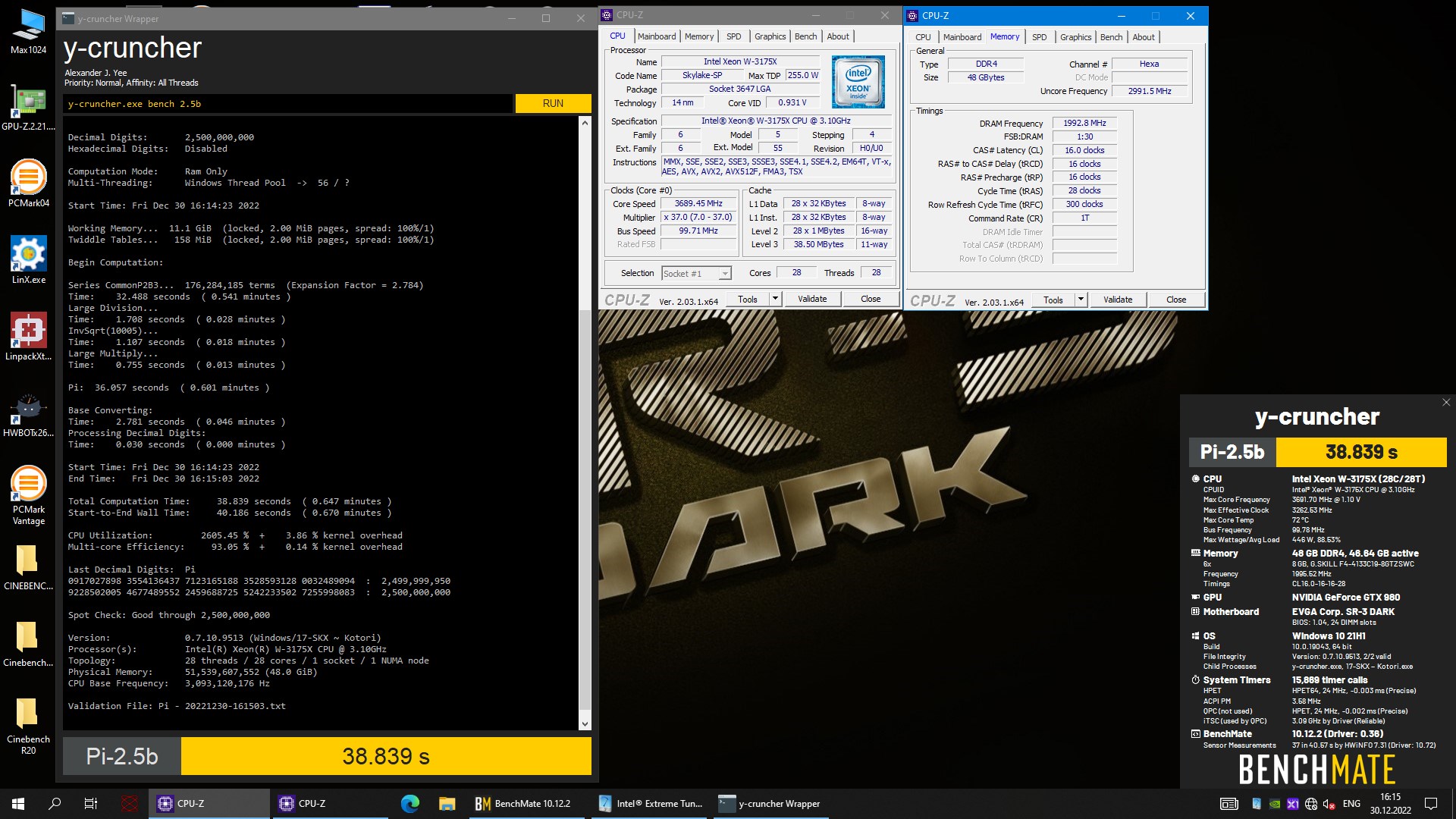Open the NVIDIA tray icon
This screenshot has height=819, width=1456.
click(1275, 804)
